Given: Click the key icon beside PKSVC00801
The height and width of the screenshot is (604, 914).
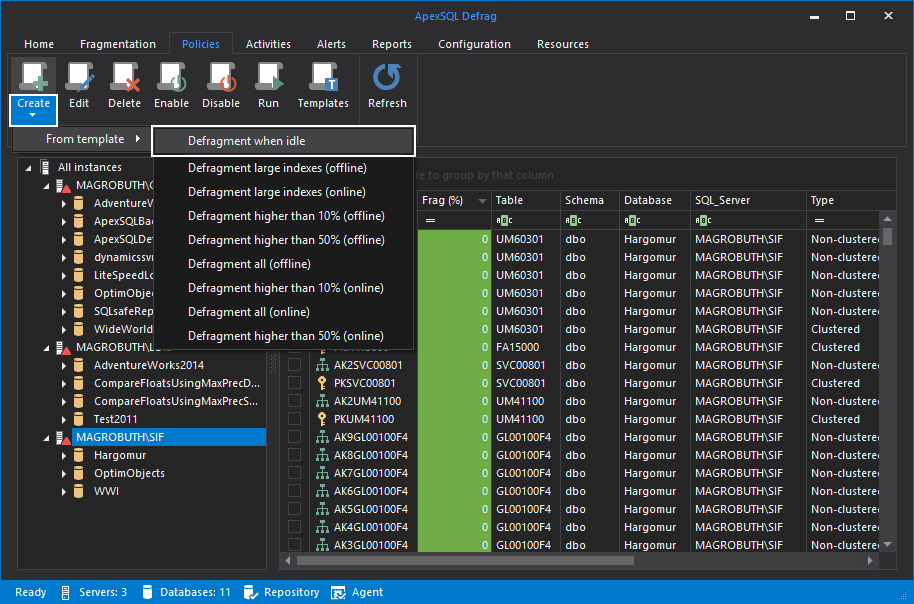Looking at the screenshot, I should point(322,383).
